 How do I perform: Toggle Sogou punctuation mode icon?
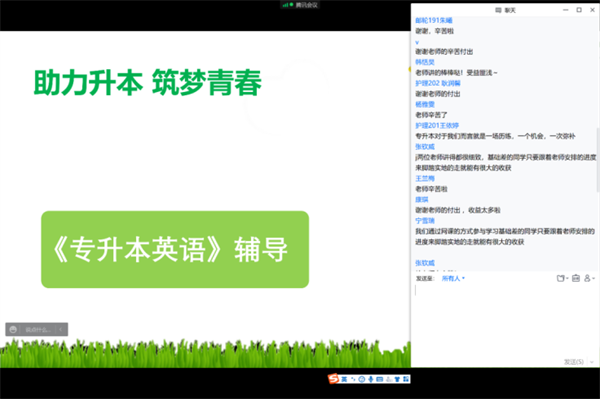pos(353,379)
